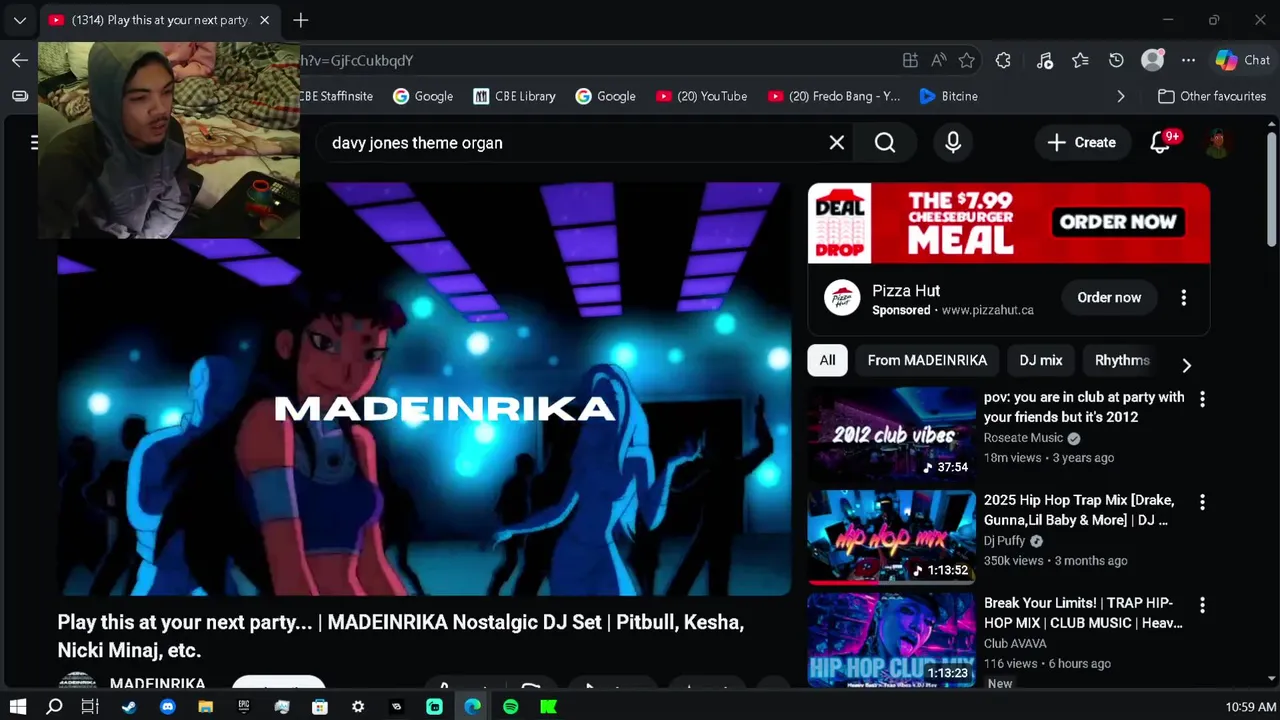Close the YouTube party tab

pos(264,20)
